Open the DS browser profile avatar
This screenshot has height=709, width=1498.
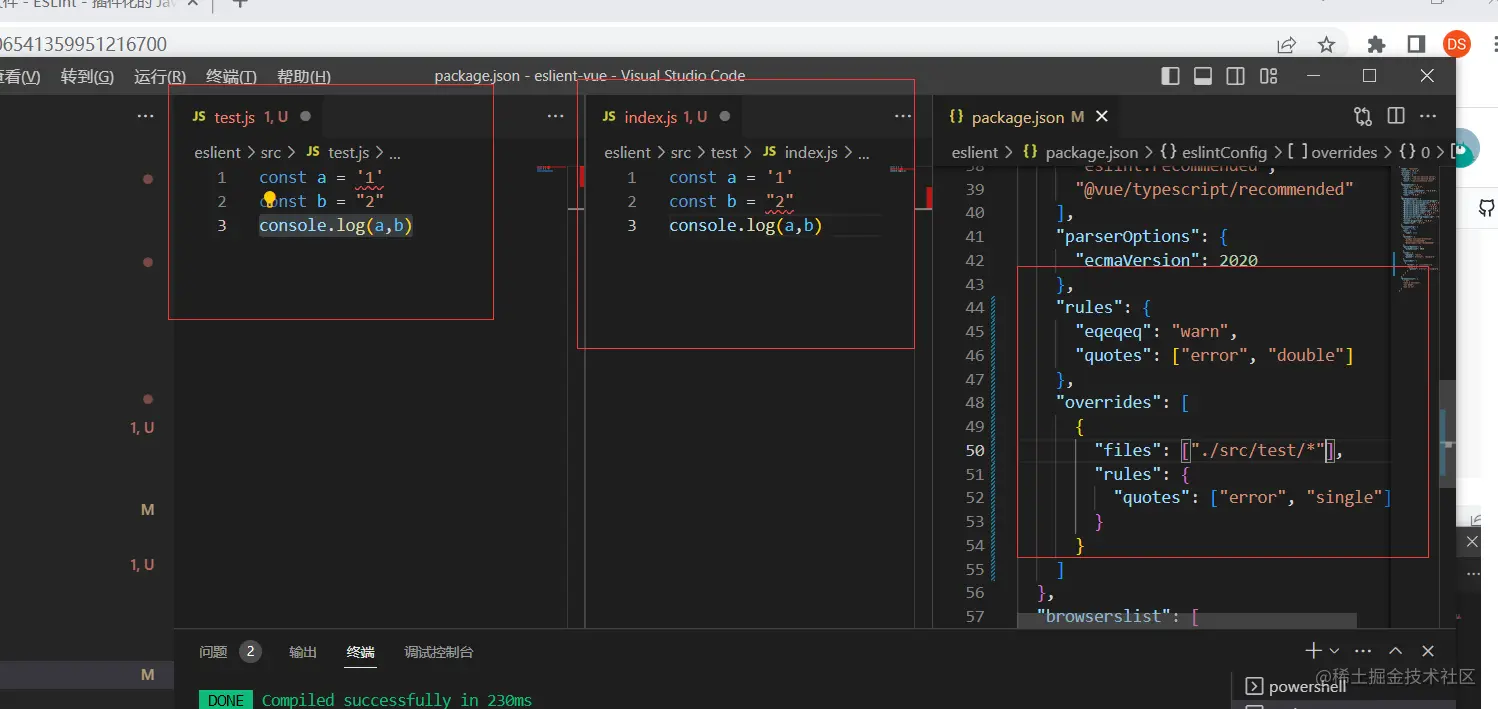tap(1456, 43)
